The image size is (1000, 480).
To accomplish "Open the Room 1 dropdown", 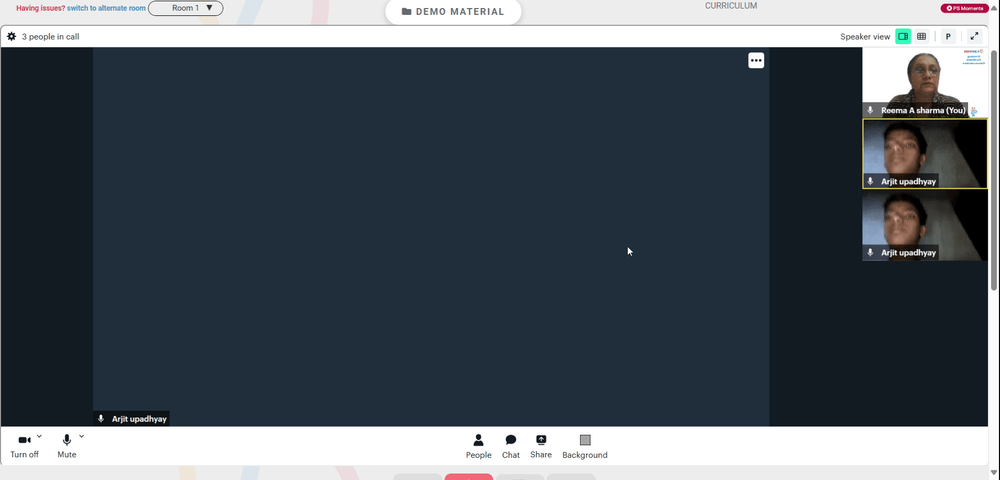I will tap(186, 8).
